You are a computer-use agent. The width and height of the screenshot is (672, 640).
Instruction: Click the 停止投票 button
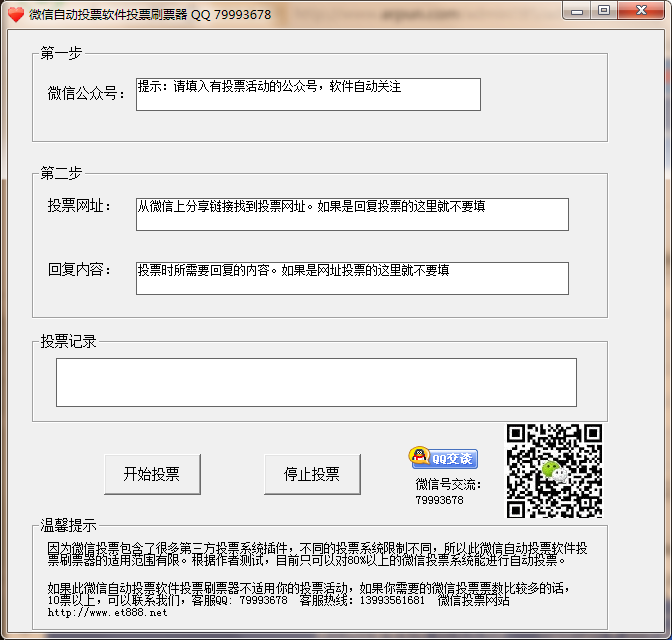point(312,474)
